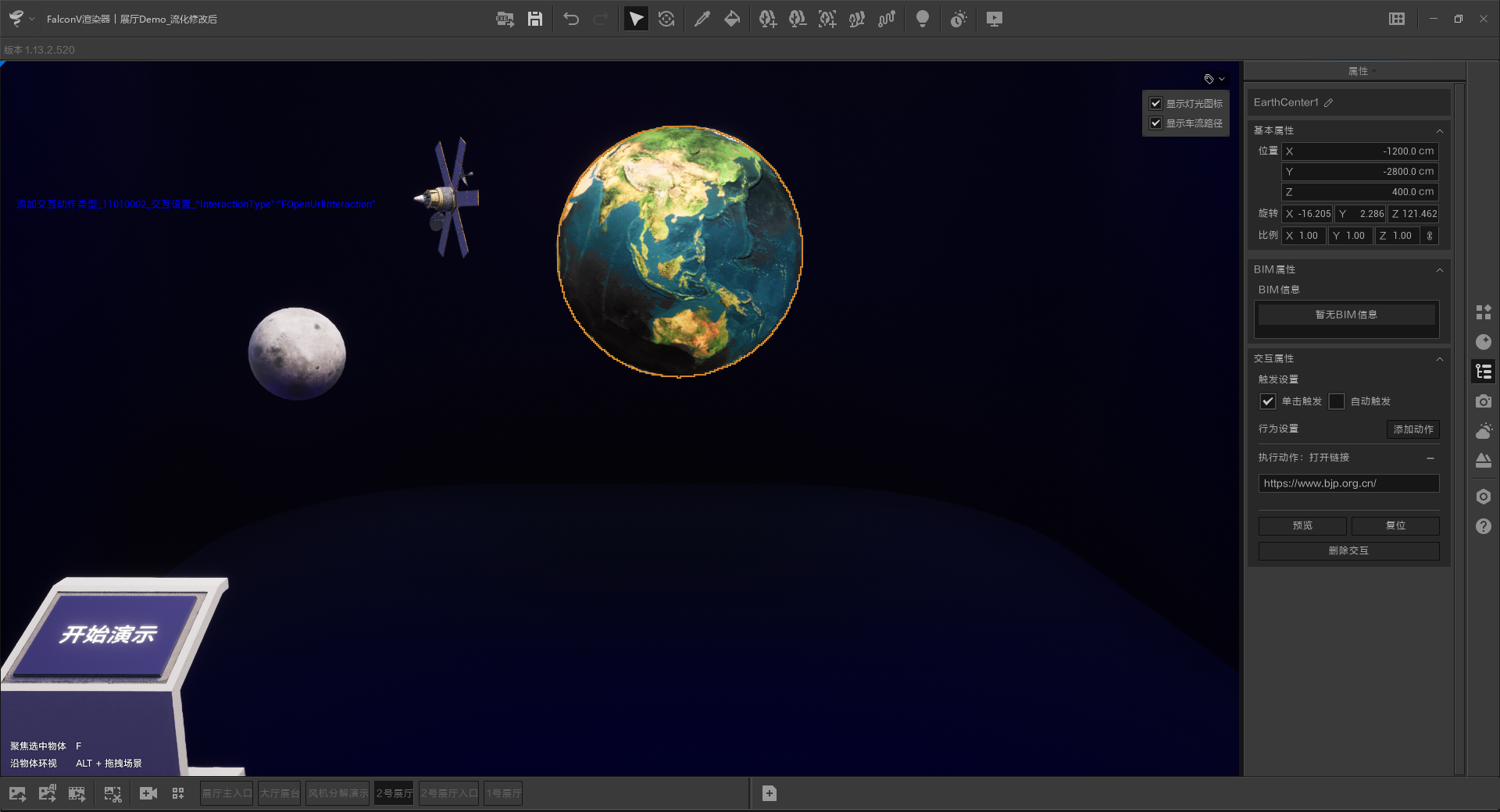This screenshot has width=1500, height=812.
Task: Collapse the BIM属性 section
Action: click(x=1439, y=270)
